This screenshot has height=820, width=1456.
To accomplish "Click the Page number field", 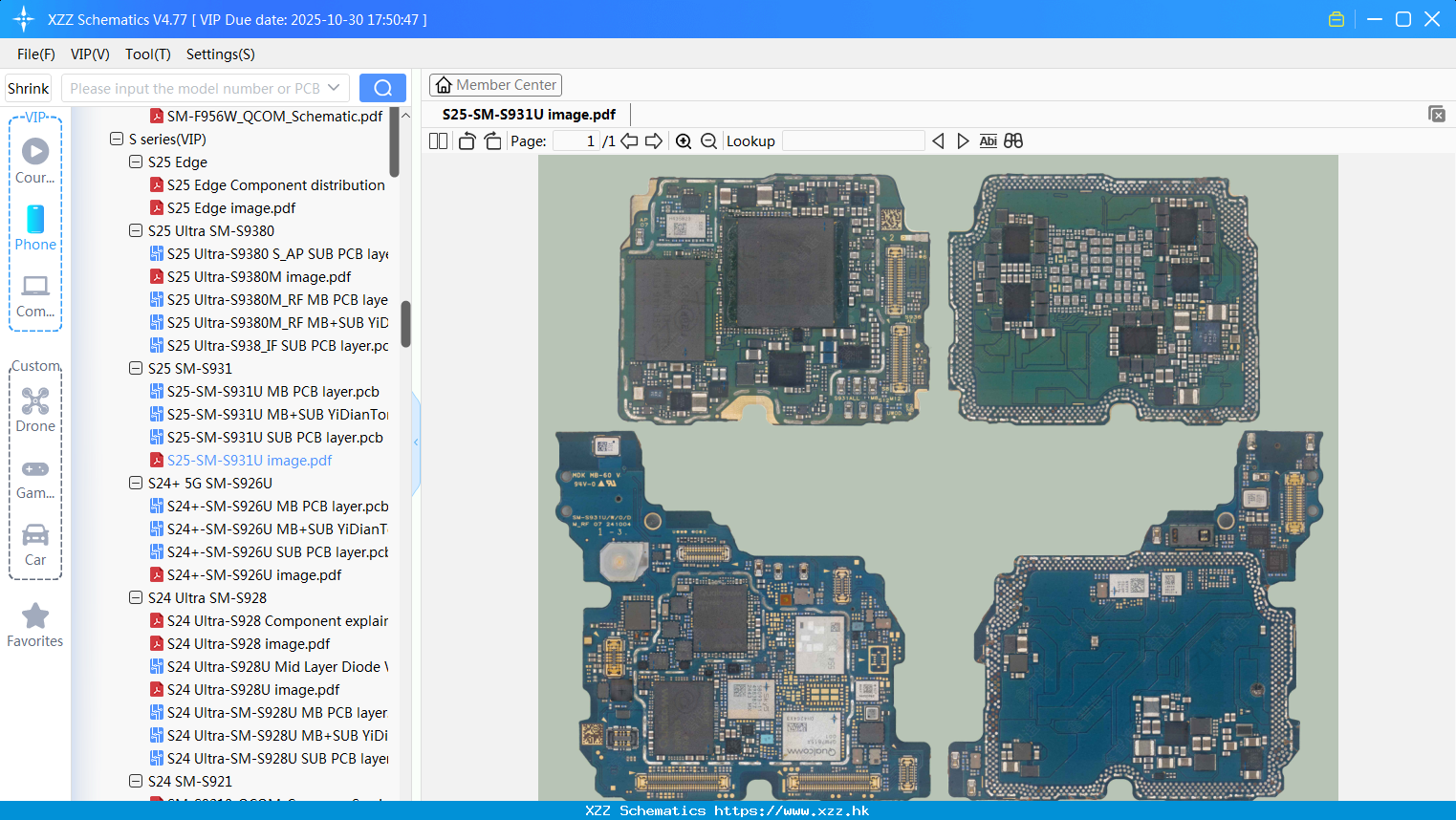I will (576, 140).
